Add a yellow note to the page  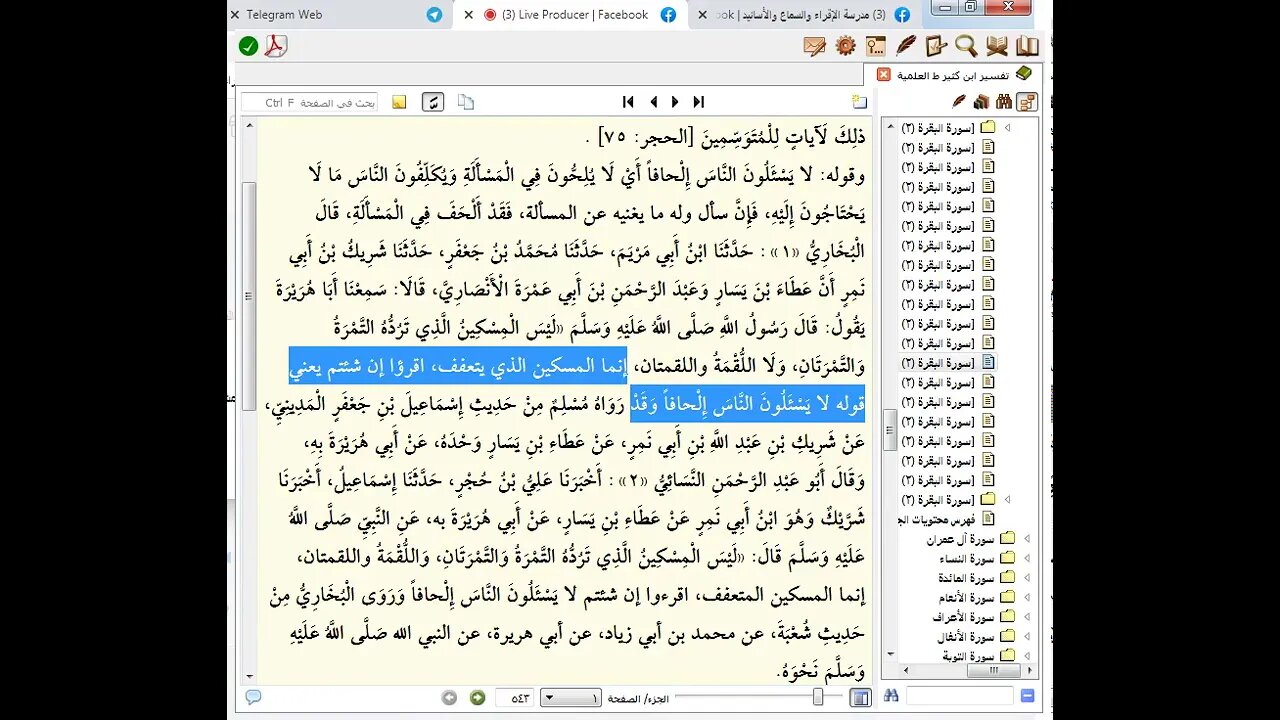tap(399, 102)
